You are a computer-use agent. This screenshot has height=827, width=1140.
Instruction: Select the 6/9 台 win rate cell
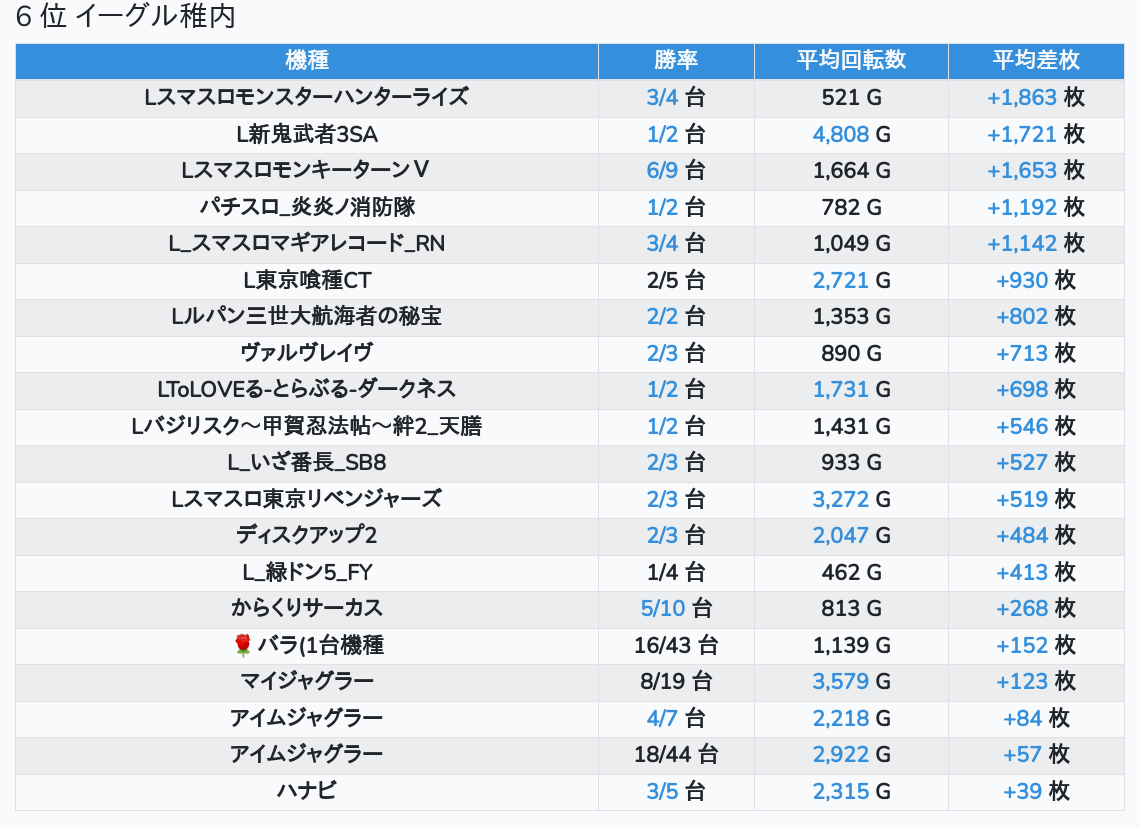(x=676, y=170)
